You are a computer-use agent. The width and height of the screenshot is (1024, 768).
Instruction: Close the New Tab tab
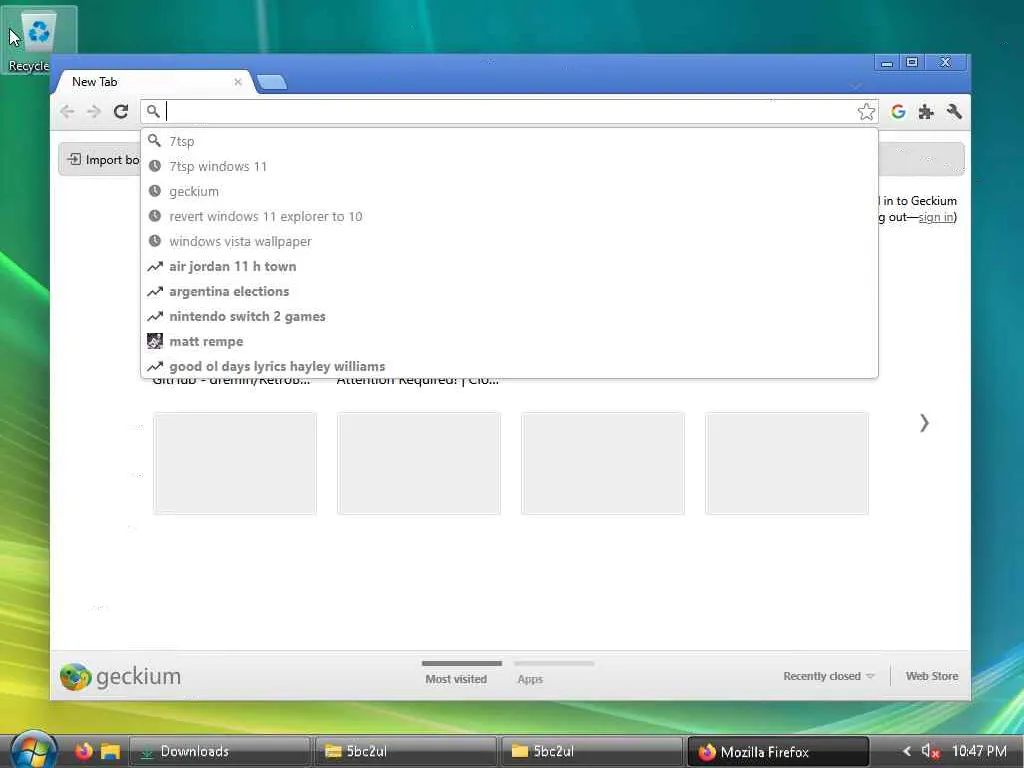238,82
